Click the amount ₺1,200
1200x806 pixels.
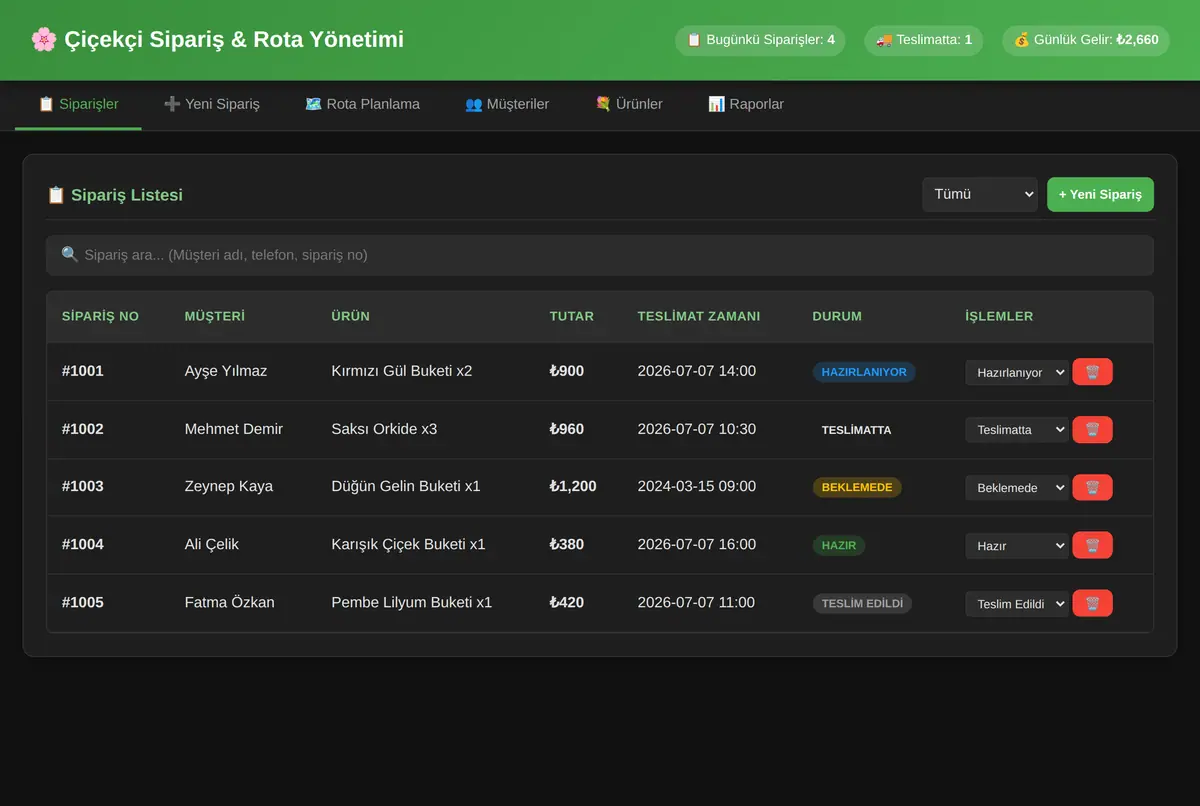[573, 487]
